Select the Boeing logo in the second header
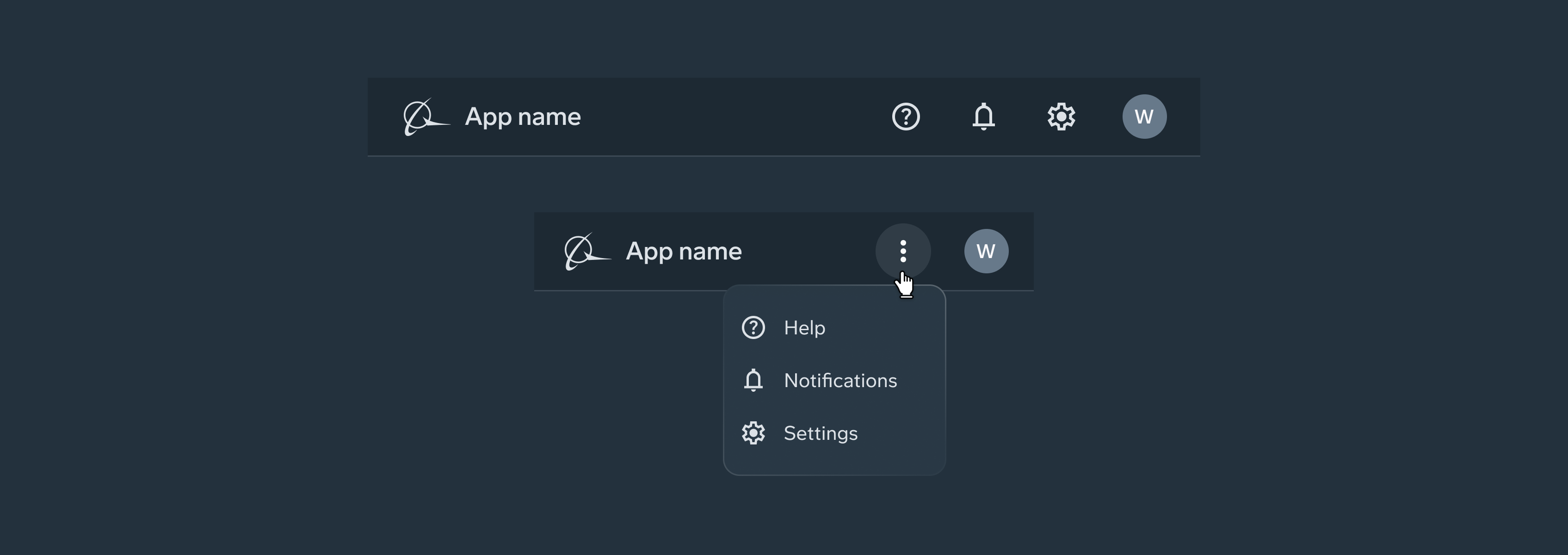1568x555 pixels. tap(585, 251)
